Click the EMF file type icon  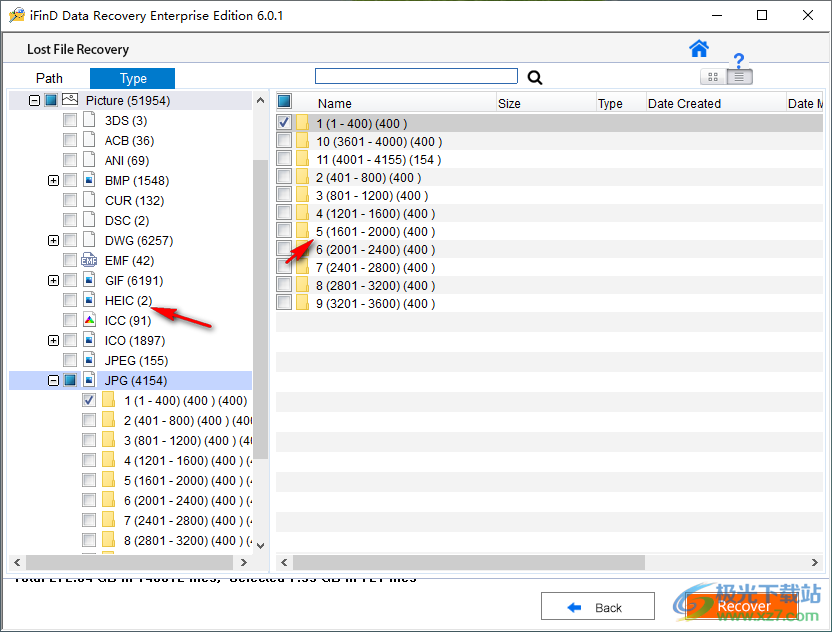coord(89,260)
